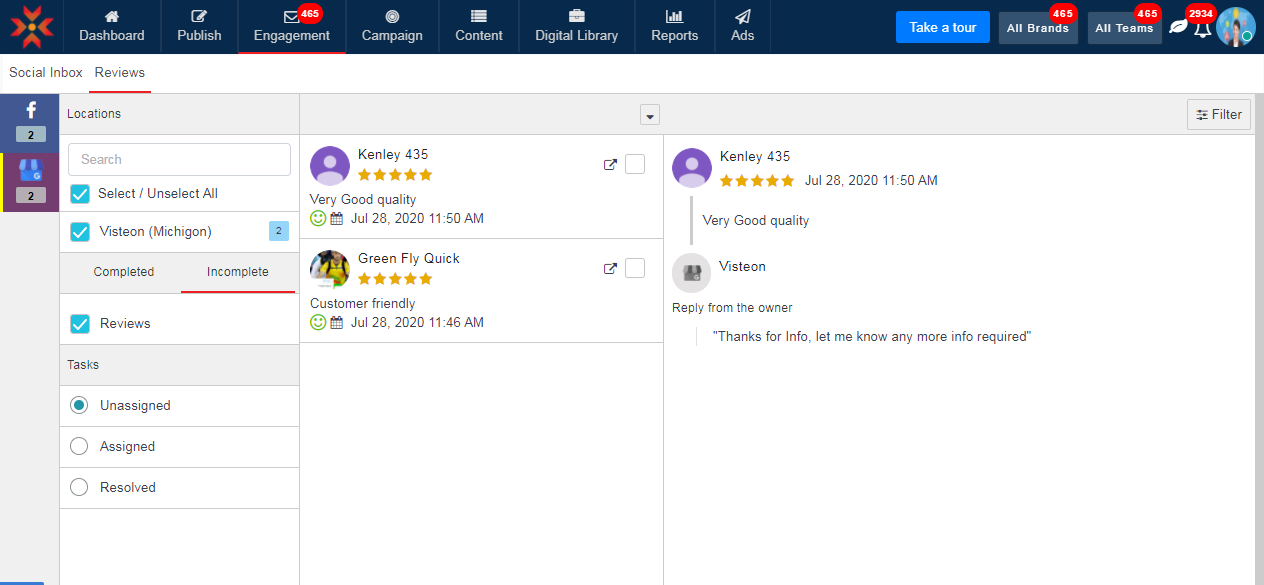Image resolution: width=1264 pixels, height=585 pixels.
Task: Toggle the Select / Unselect All checkbox
Action: 80,193
